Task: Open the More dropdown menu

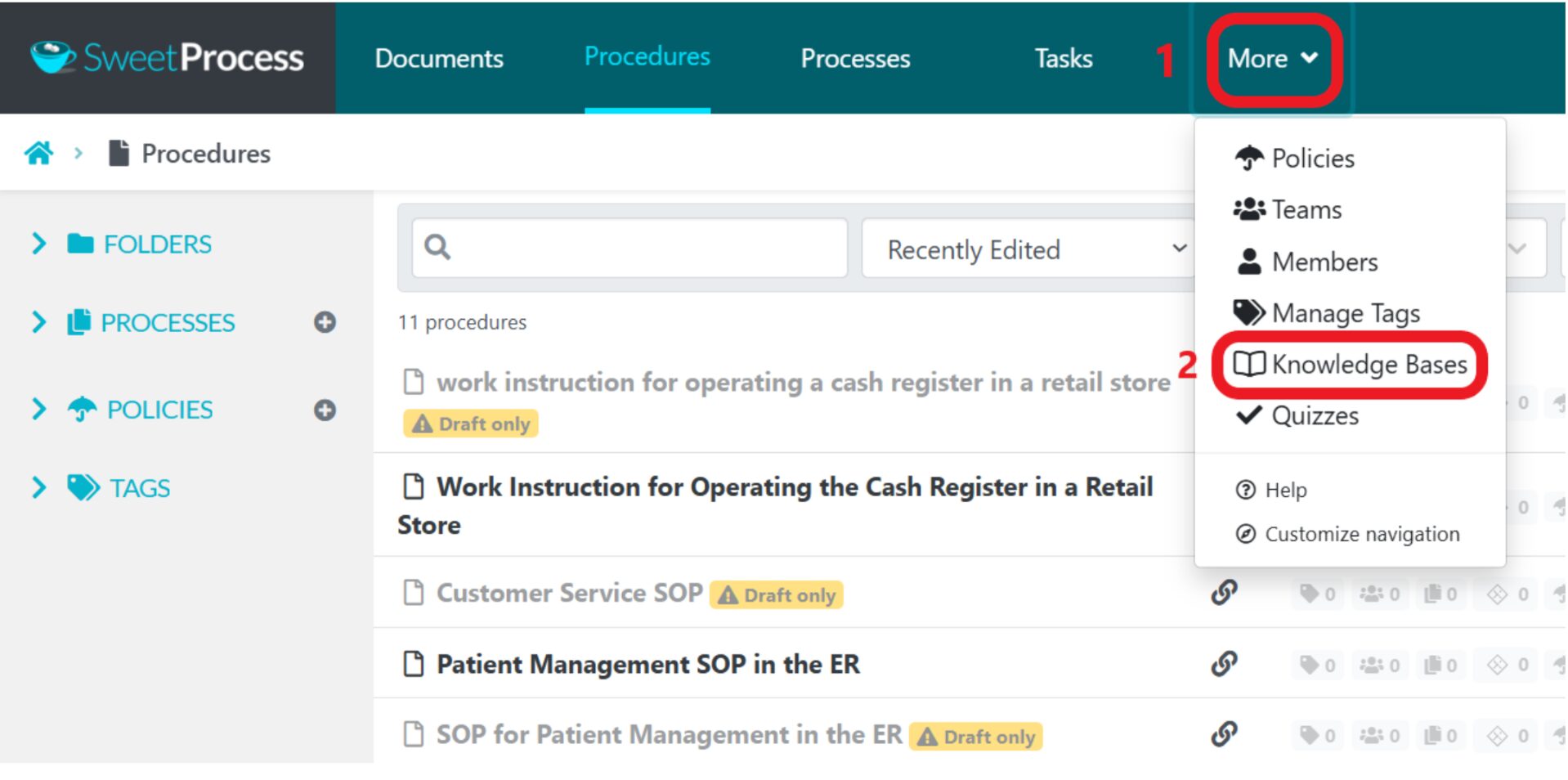Action: 1273,58
